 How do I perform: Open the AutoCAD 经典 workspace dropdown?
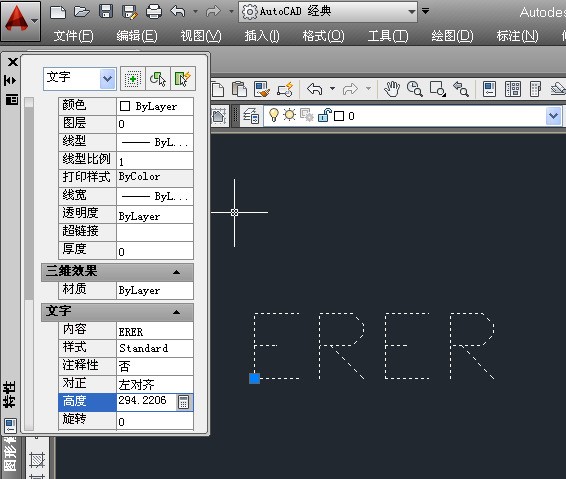coord(328,12)
